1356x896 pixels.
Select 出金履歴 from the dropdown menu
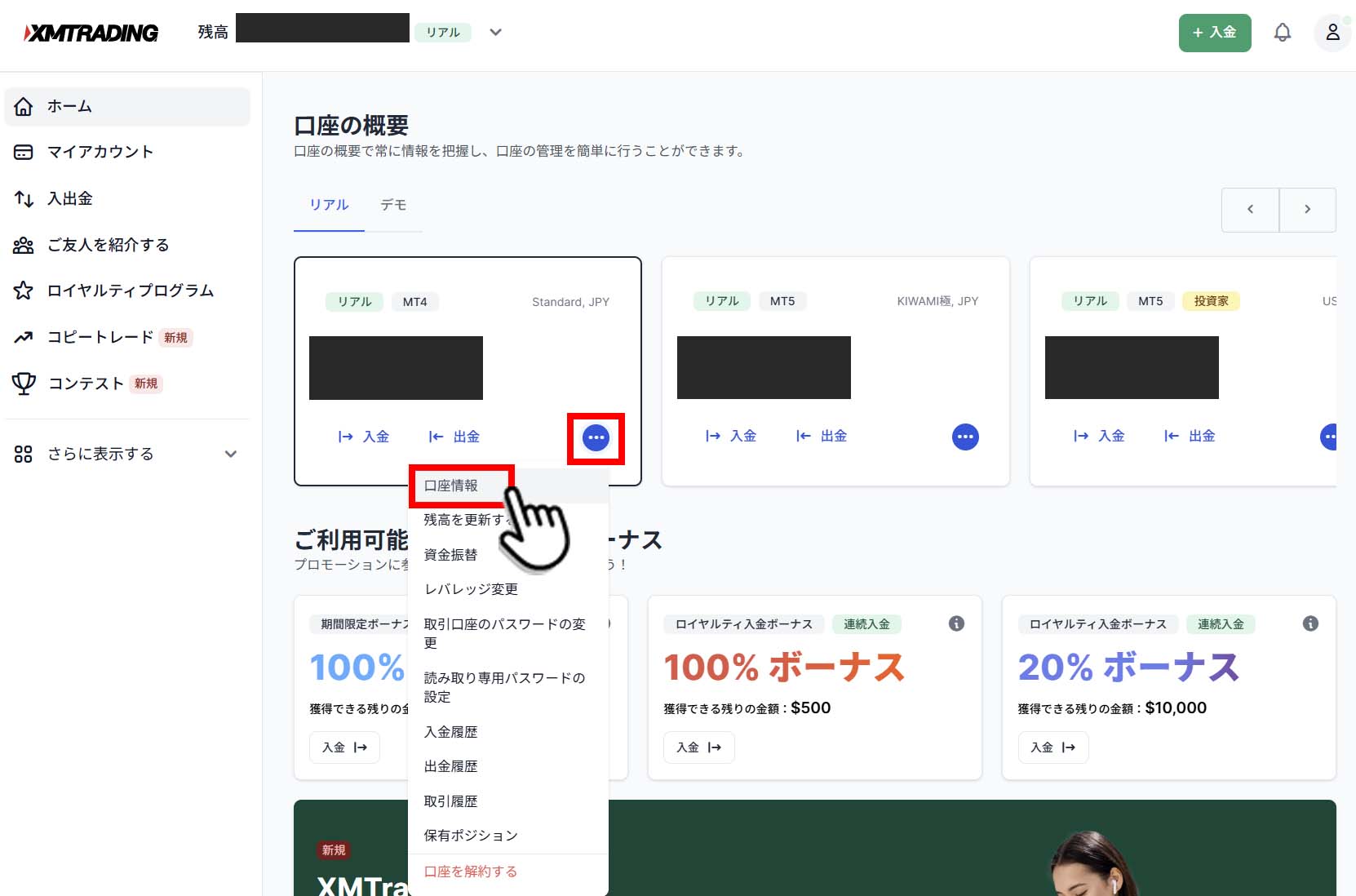[x=508, y=766]
